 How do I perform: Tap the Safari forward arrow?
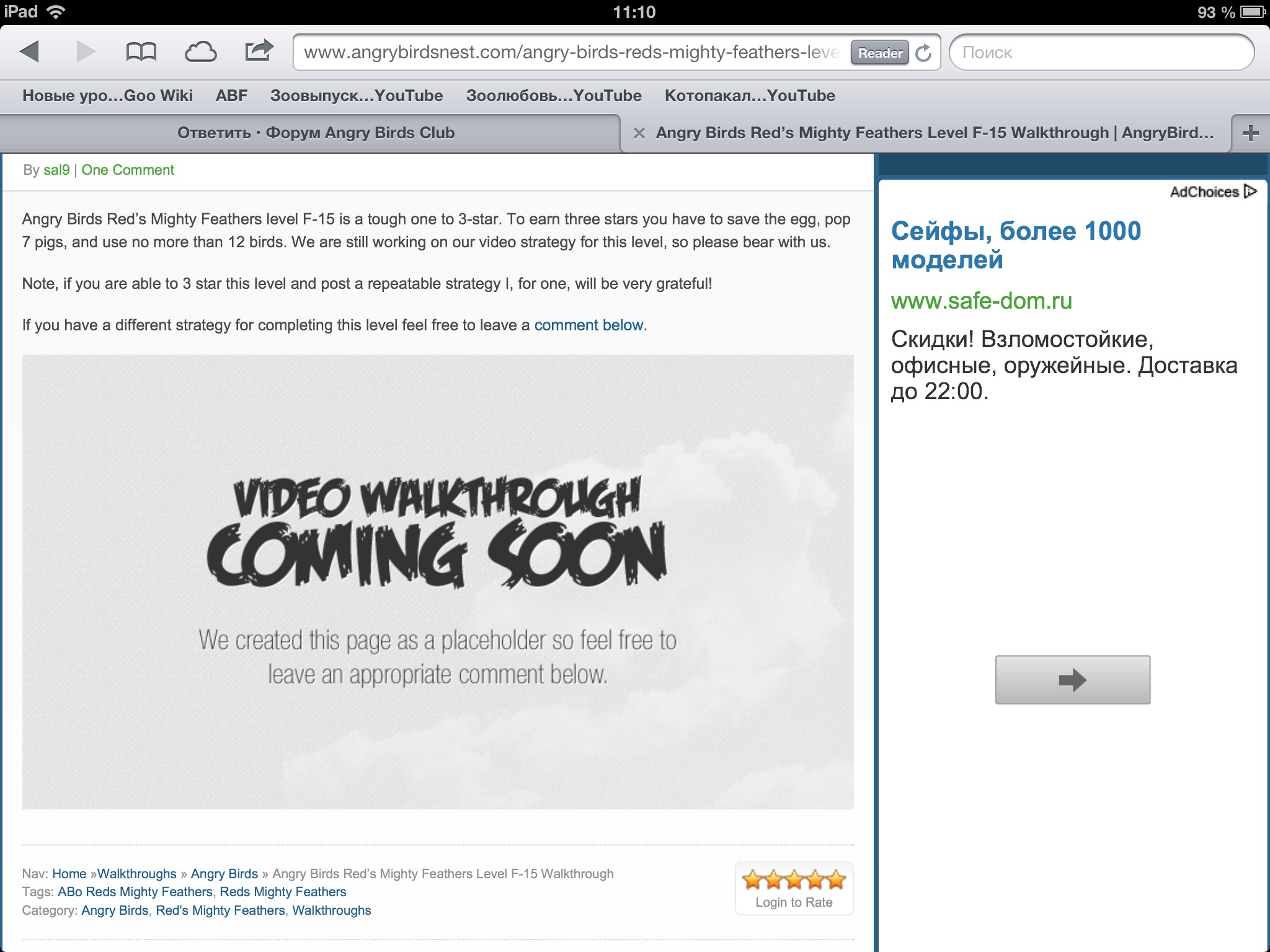coord(86,51)
